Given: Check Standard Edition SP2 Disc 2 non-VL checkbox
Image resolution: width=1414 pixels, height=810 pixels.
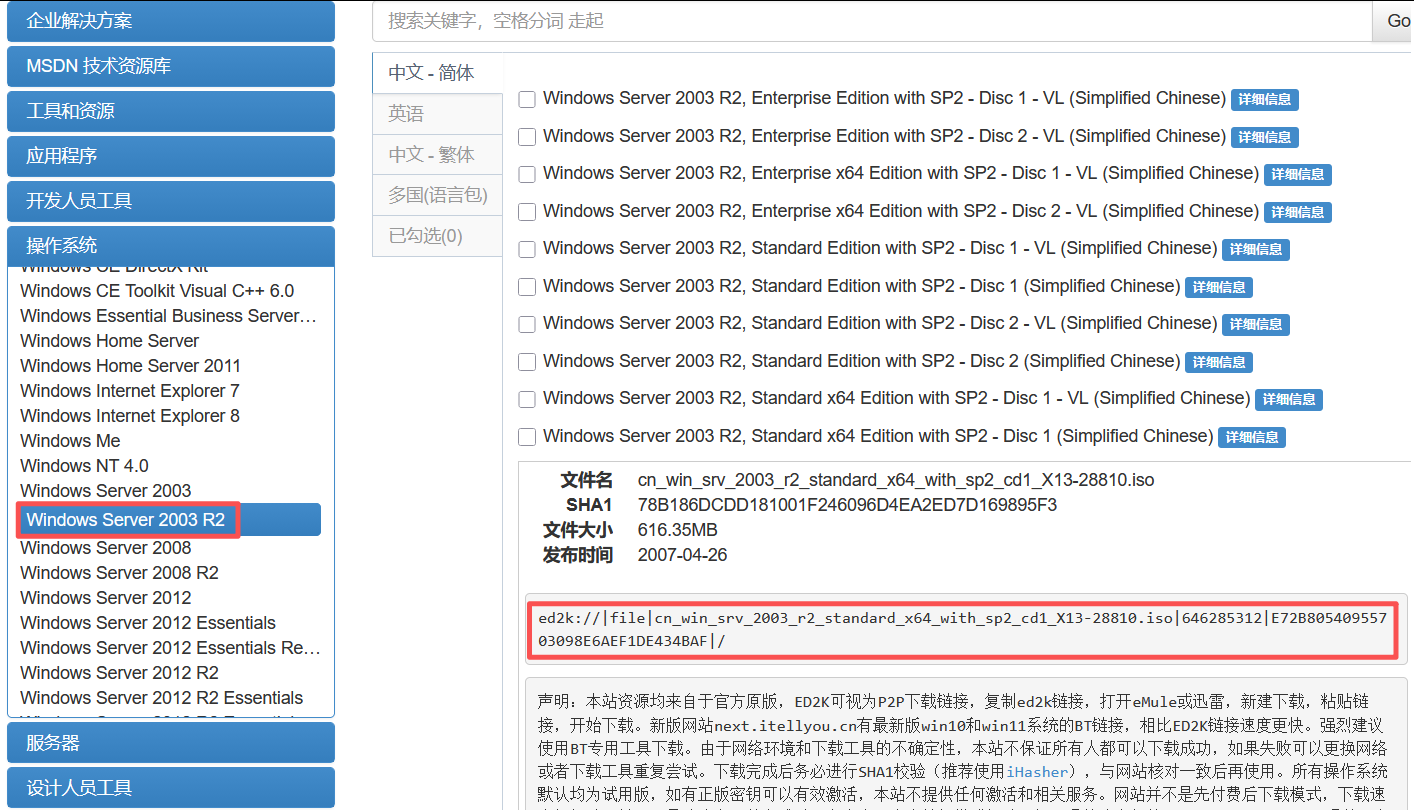Looking at the screenshot, I should [527, 362].
